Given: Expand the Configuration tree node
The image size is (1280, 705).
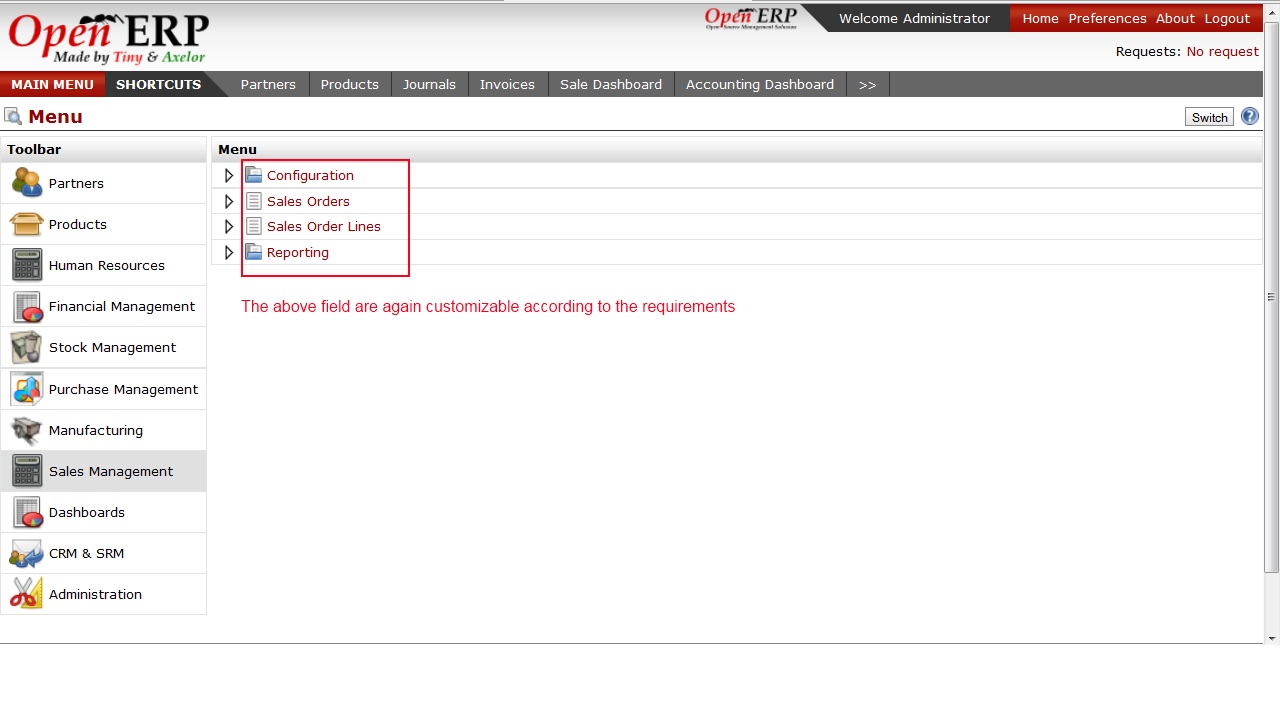Looking at the screenshot, I should 229,175.
